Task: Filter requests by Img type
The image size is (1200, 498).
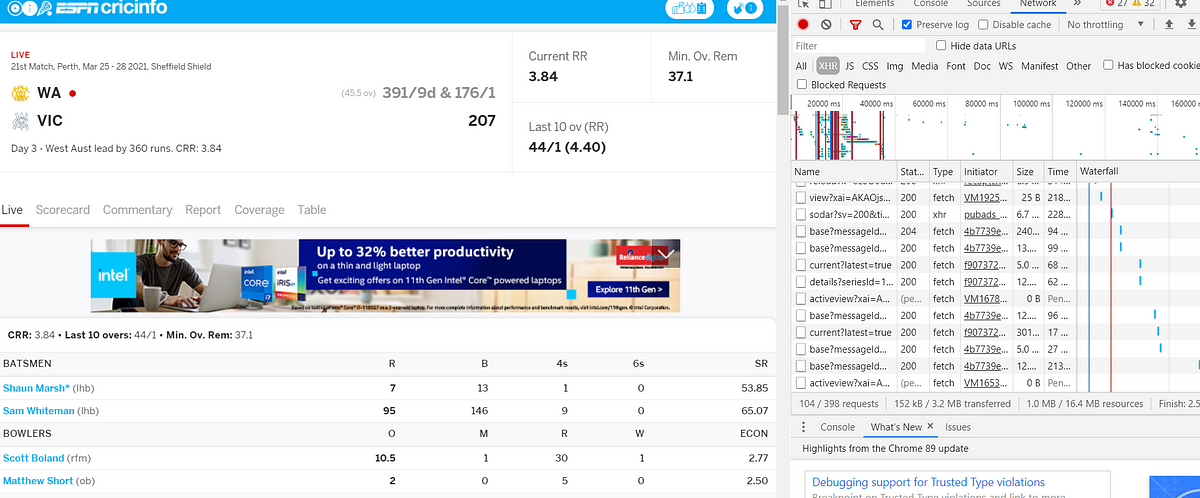Action: tap(895, 66)
